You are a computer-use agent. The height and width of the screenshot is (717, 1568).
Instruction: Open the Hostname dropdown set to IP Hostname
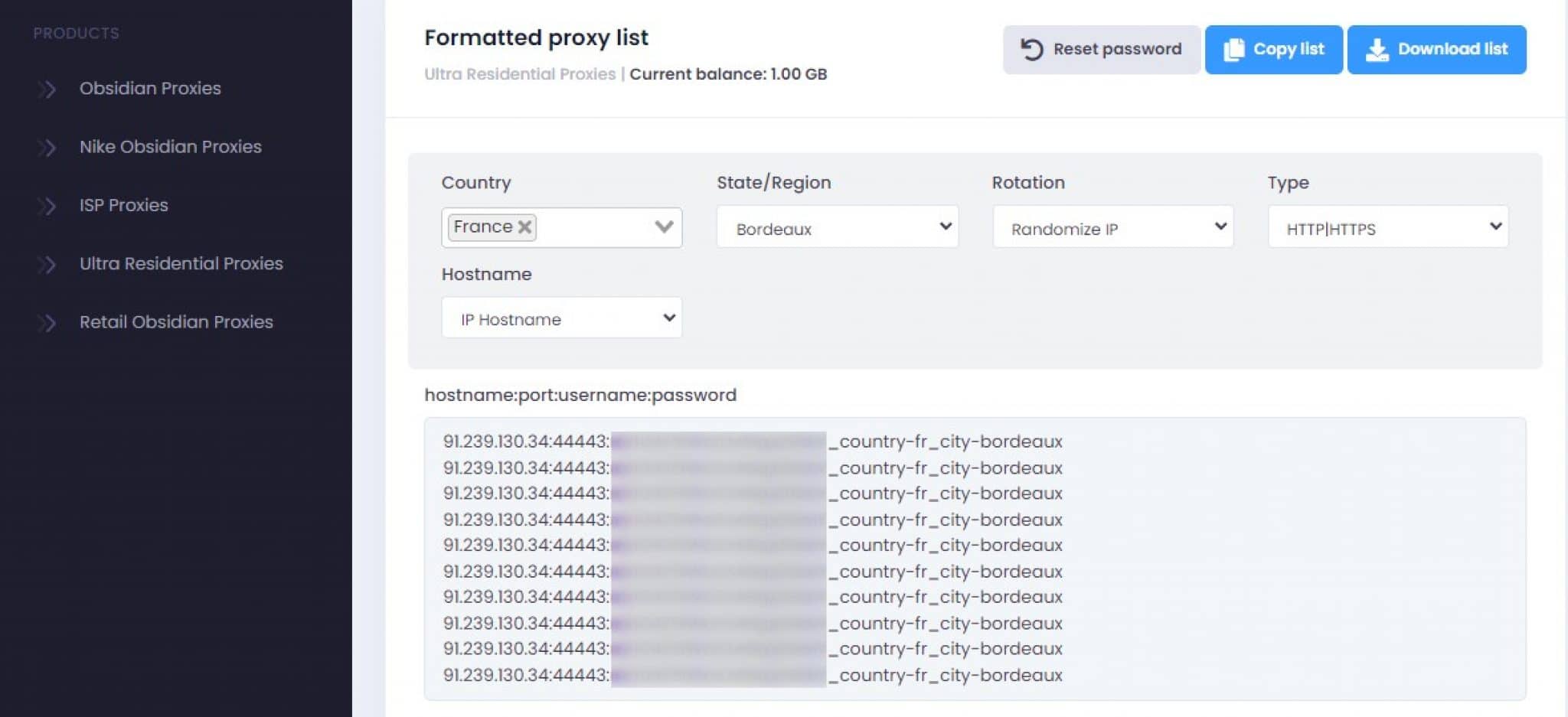561,318
